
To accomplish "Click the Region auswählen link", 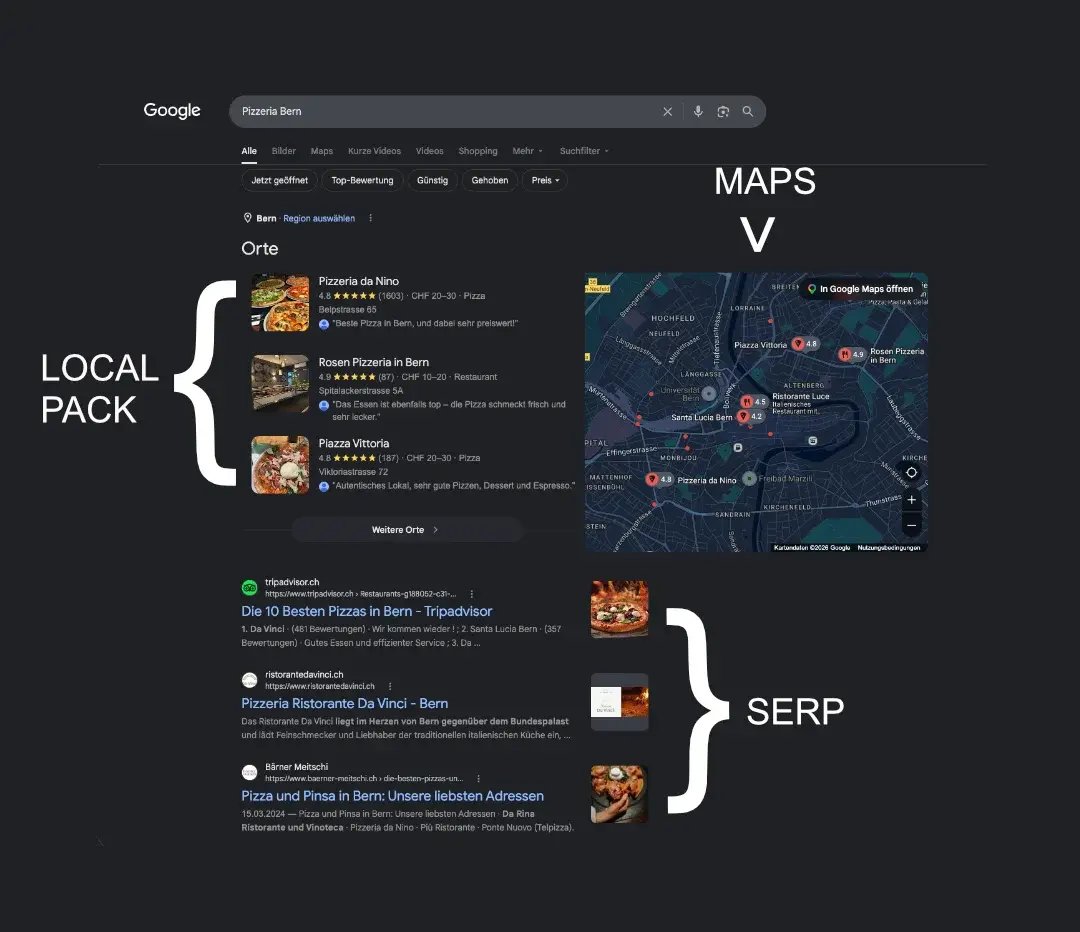I will coord(319,218).
